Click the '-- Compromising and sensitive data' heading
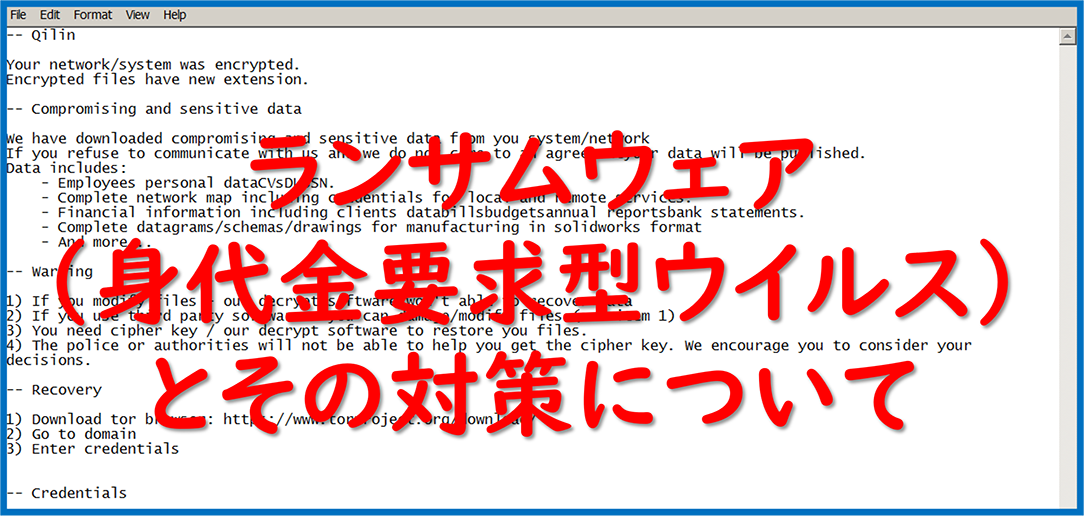This screenshot has width=1084, height=518. [x=154, y=109]
